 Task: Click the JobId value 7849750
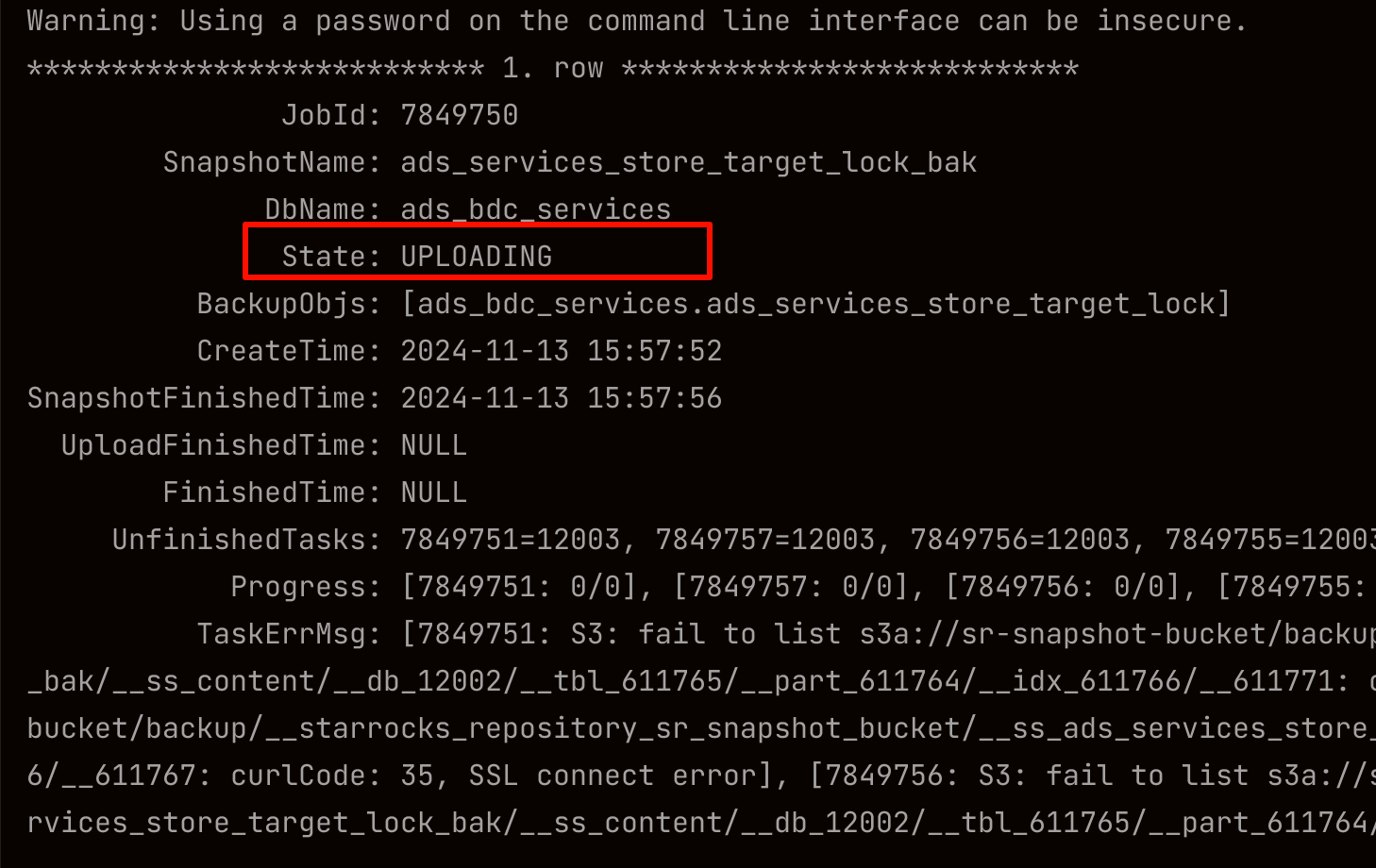[460, 115]
